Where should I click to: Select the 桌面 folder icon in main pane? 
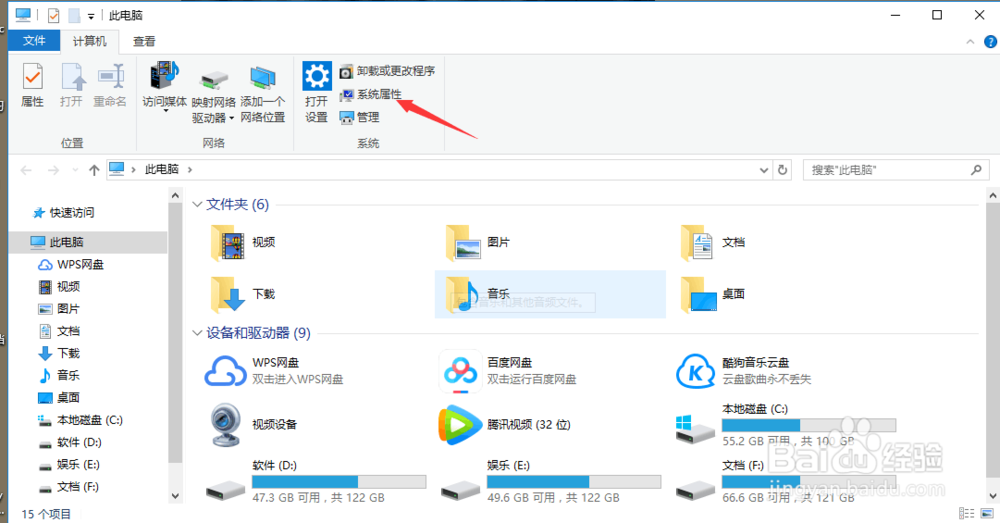coord(699,294)
